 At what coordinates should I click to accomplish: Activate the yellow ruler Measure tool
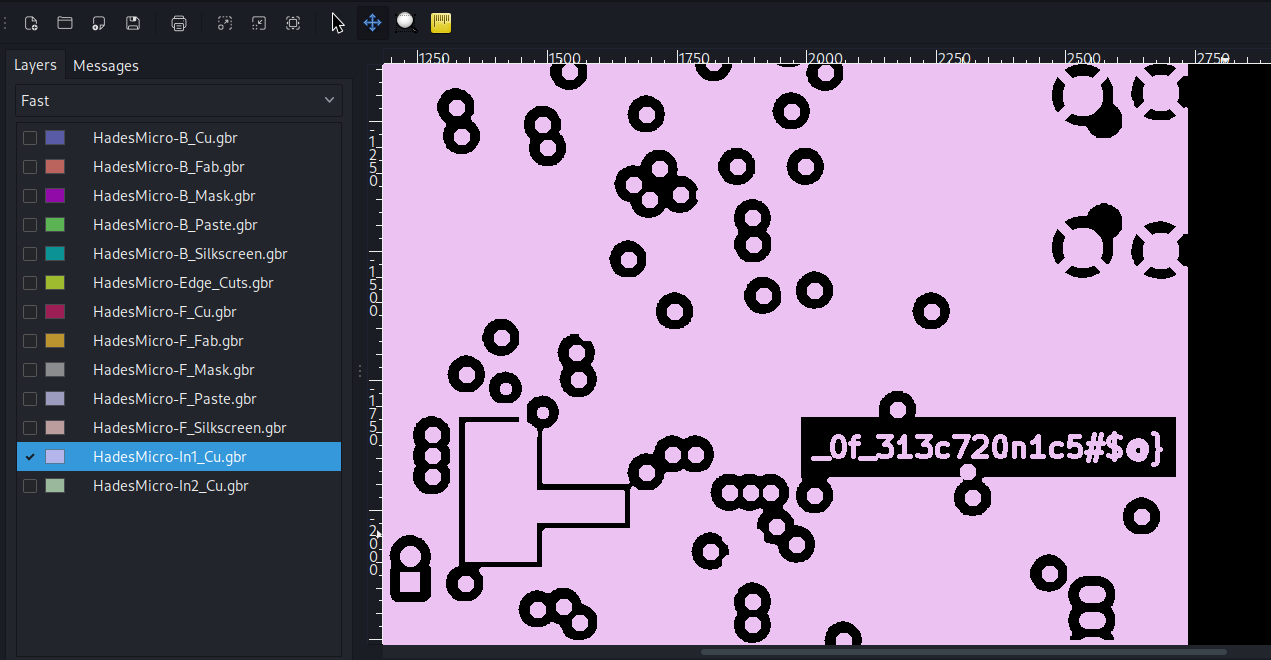coord(440,23)
